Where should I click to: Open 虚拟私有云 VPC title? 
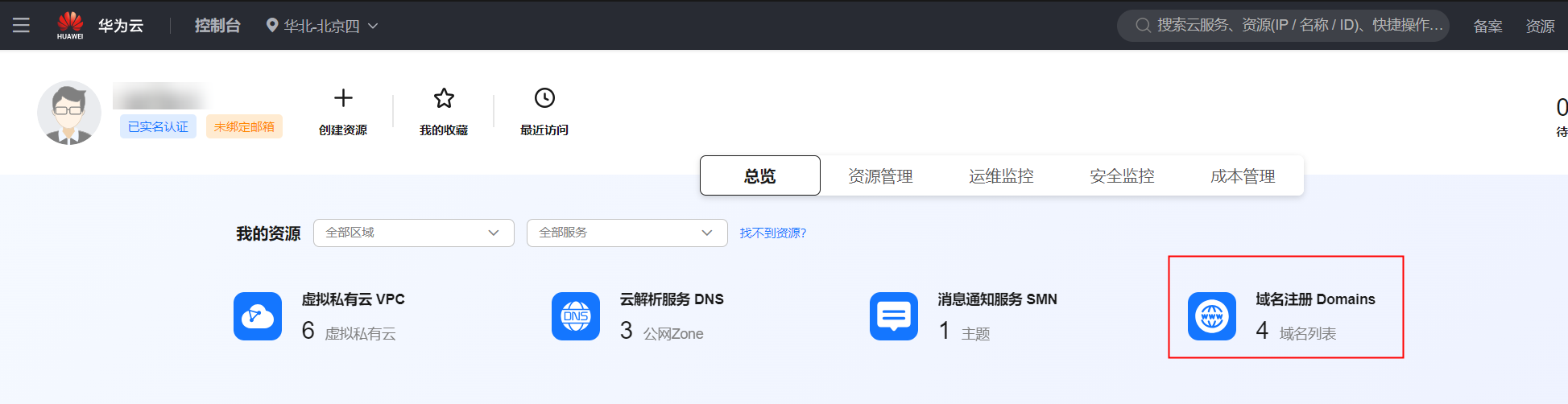pyautogui.click(x=354, y=299)
